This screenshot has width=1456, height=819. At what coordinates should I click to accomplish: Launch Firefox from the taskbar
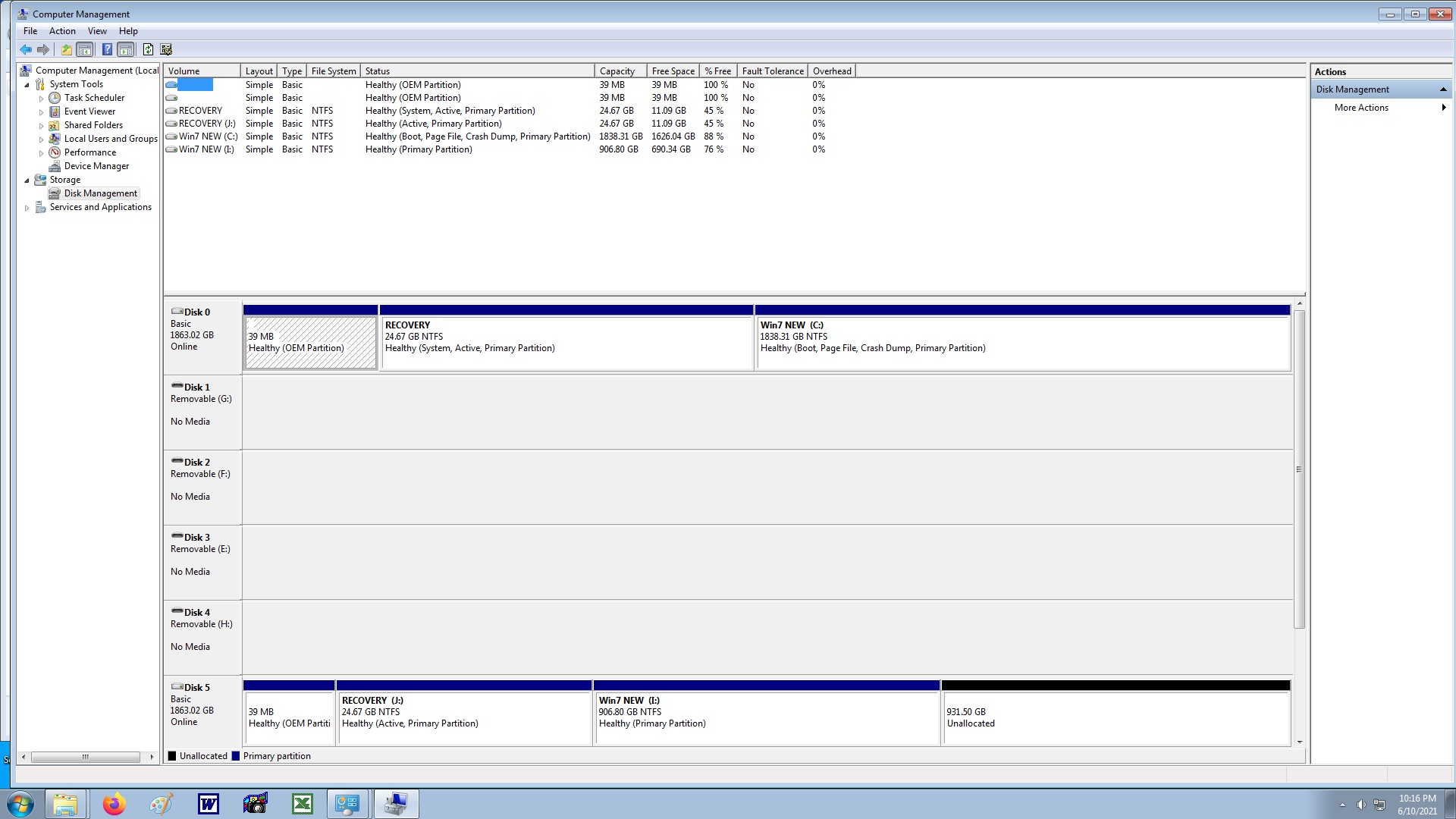[114, 804]
